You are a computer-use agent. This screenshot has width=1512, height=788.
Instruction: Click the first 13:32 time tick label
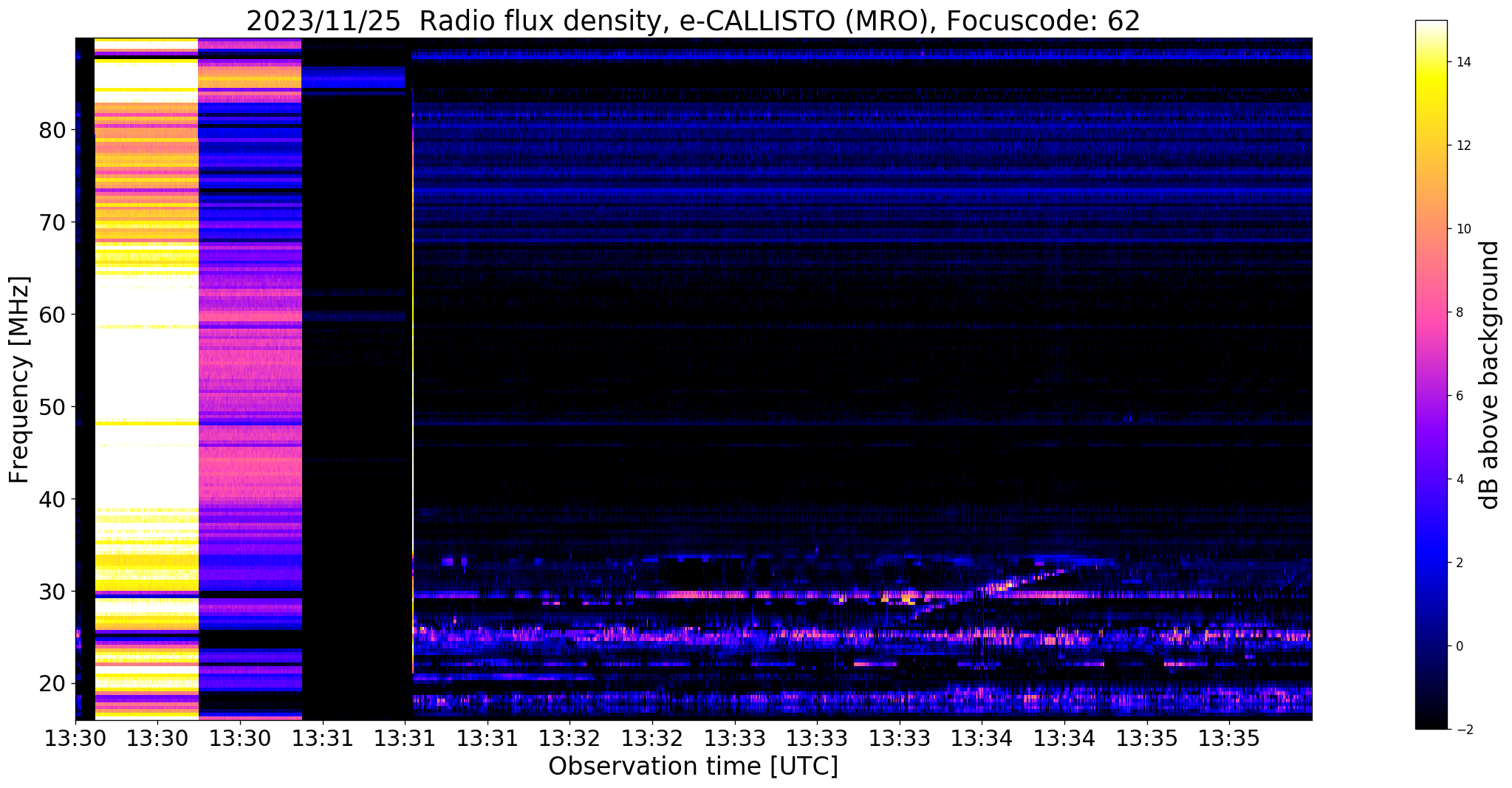coord(569,738)
